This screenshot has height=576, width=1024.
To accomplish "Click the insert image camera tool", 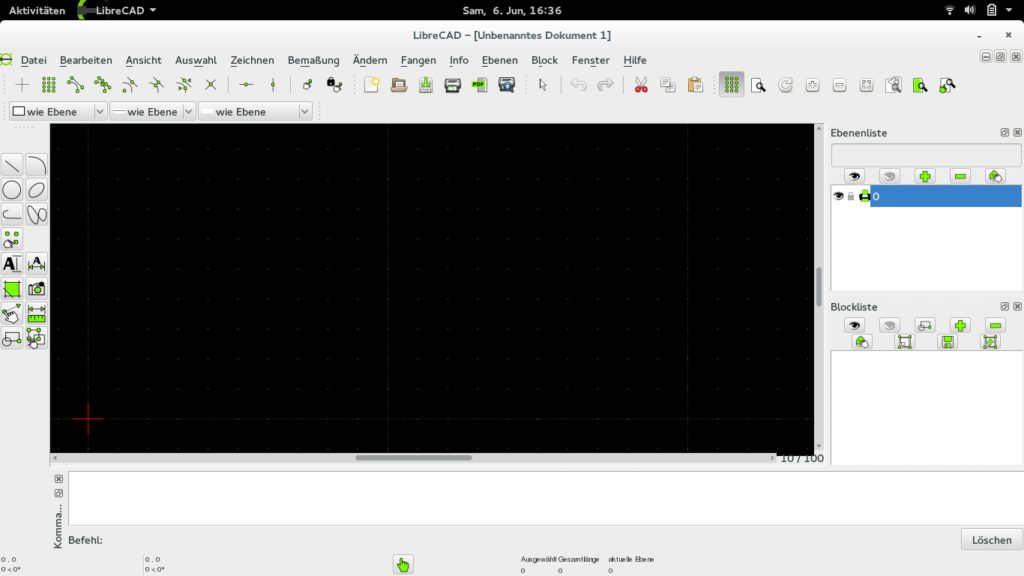I will point(37,289).
